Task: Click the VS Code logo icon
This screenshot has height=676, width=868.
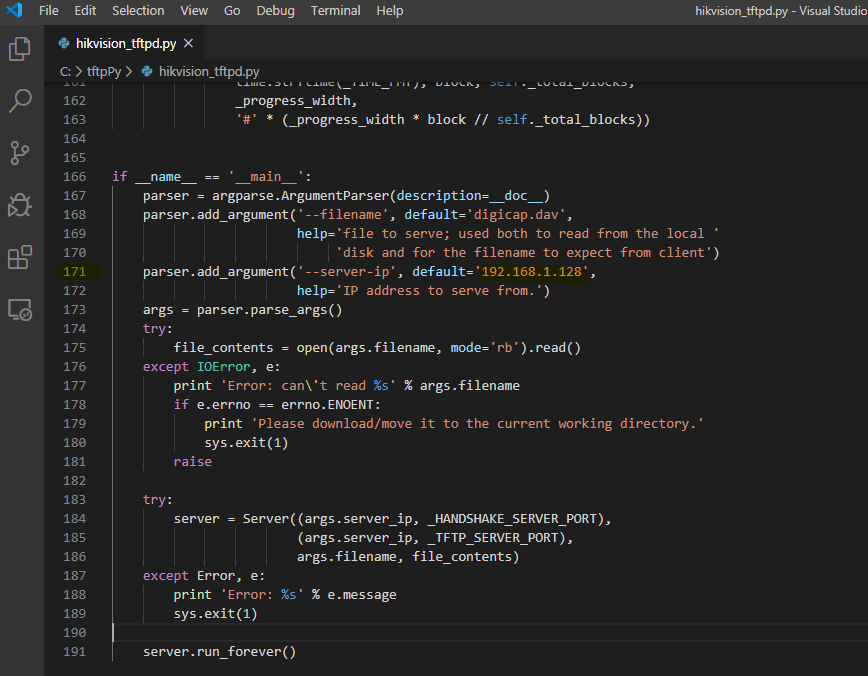Action: pos(14,11)
